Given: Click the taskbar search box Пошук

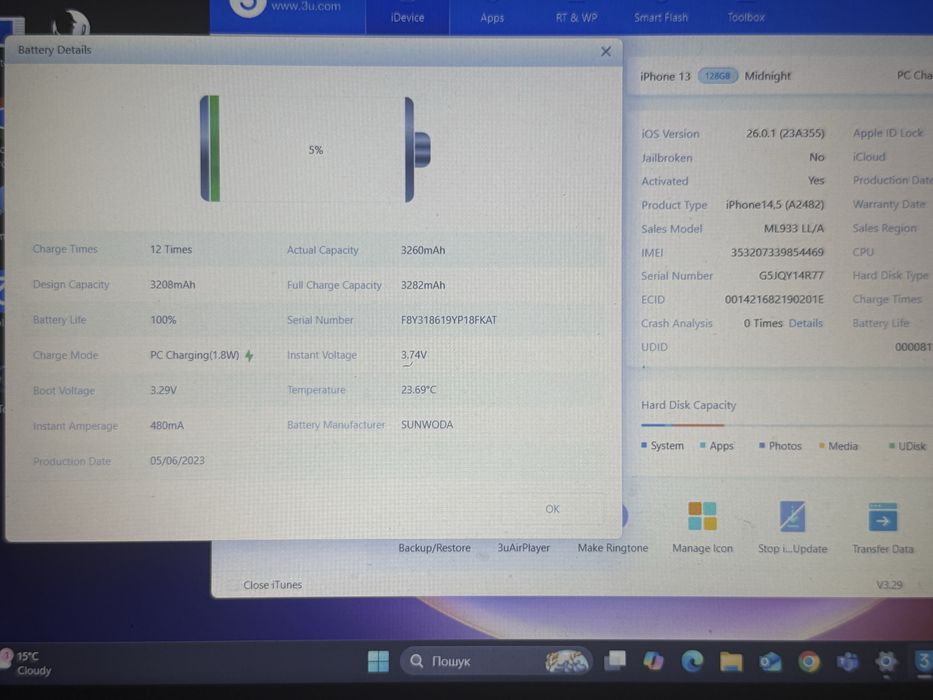Looking at the screenshot, I should [x=497, y=661].
